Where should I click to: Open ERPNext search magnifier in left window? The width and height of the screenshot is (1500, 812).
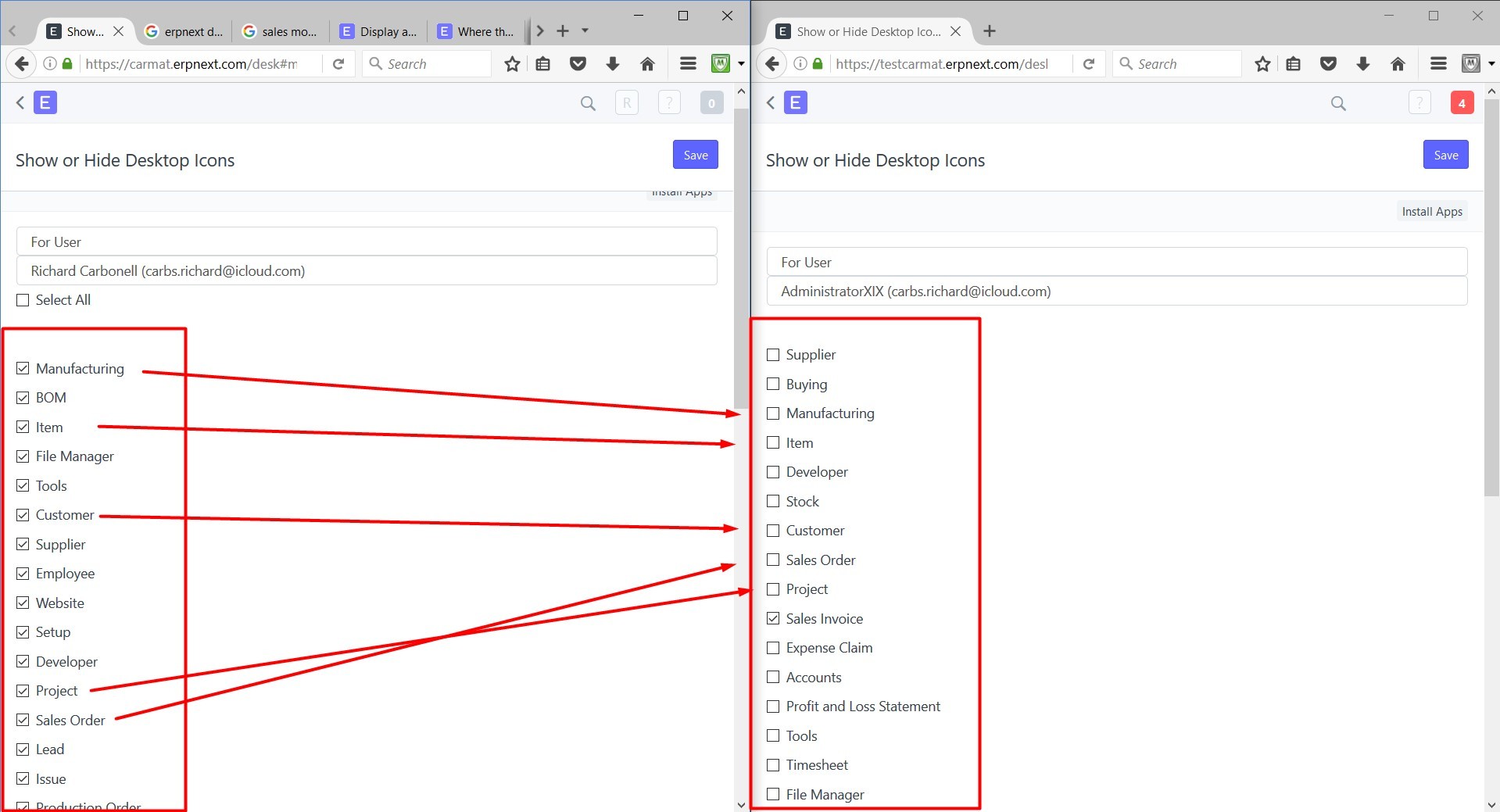(588, 103)
